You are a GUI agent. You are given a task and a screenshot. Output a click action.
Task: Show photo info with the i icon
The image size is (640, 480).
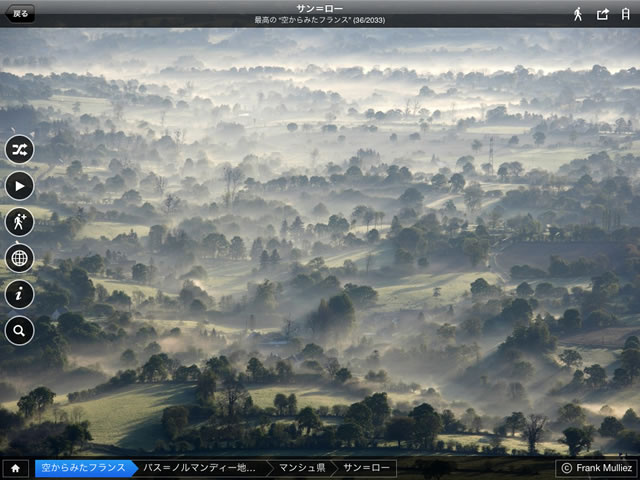click(19, 294)
